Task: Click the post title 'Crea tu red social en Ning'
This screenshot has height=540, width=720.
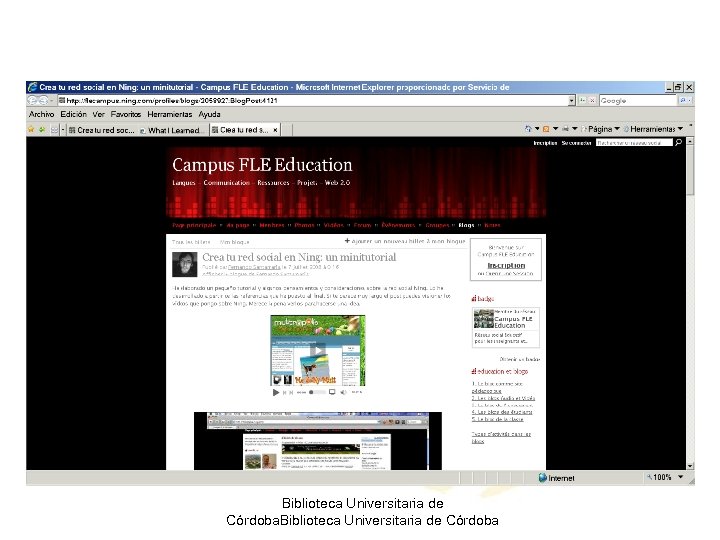Action: point(299,257)
